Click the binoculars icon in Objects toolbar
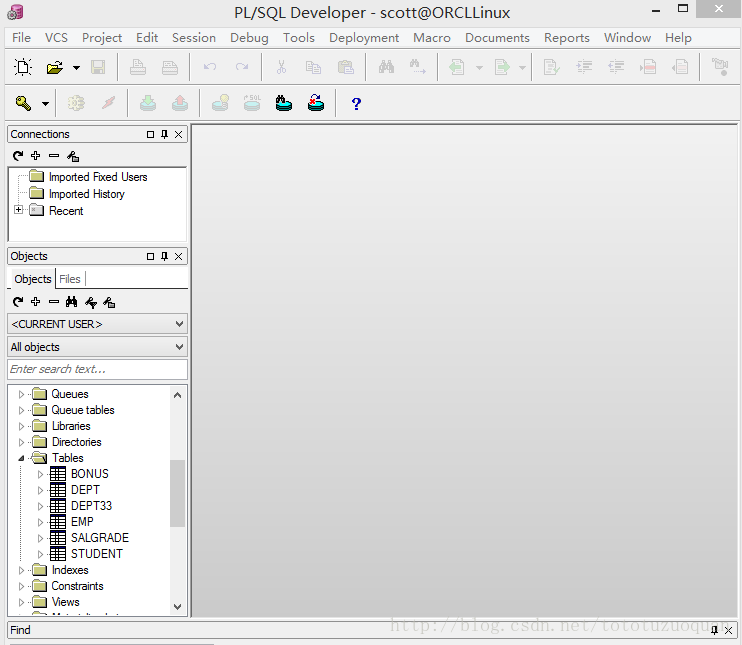This screenshot has height=645, width=742. [x=71, y=301]
